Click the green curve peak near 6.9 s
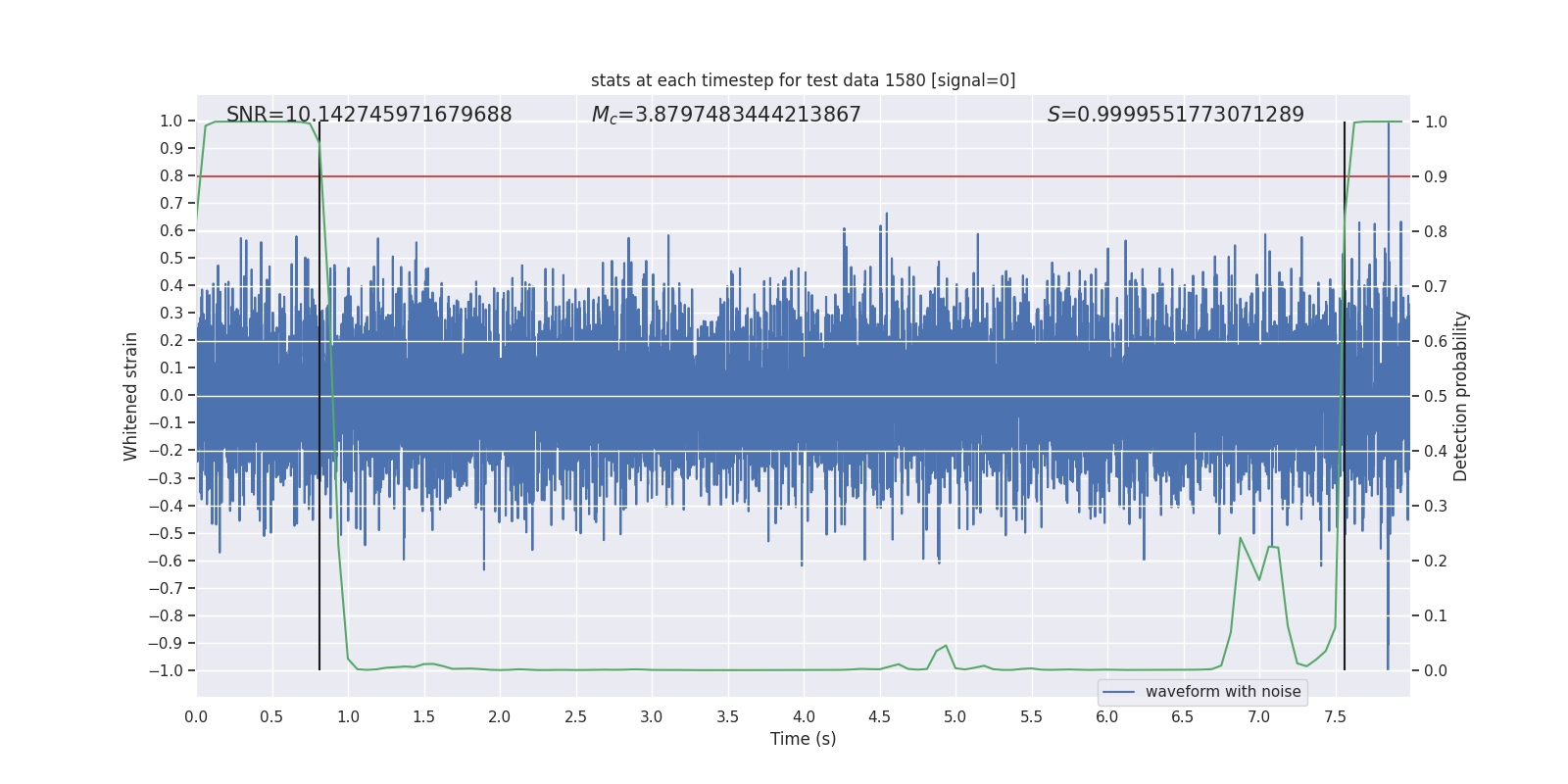Image resolution: width=1568 pixels, height=784 pixels. click(x=1241, y=538)
